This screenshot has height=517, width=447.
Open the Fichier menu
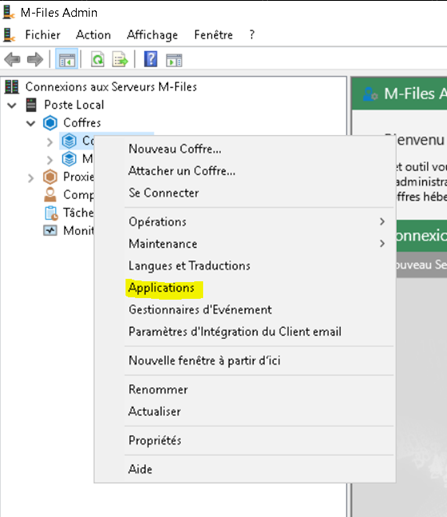[x=43, y=35]
